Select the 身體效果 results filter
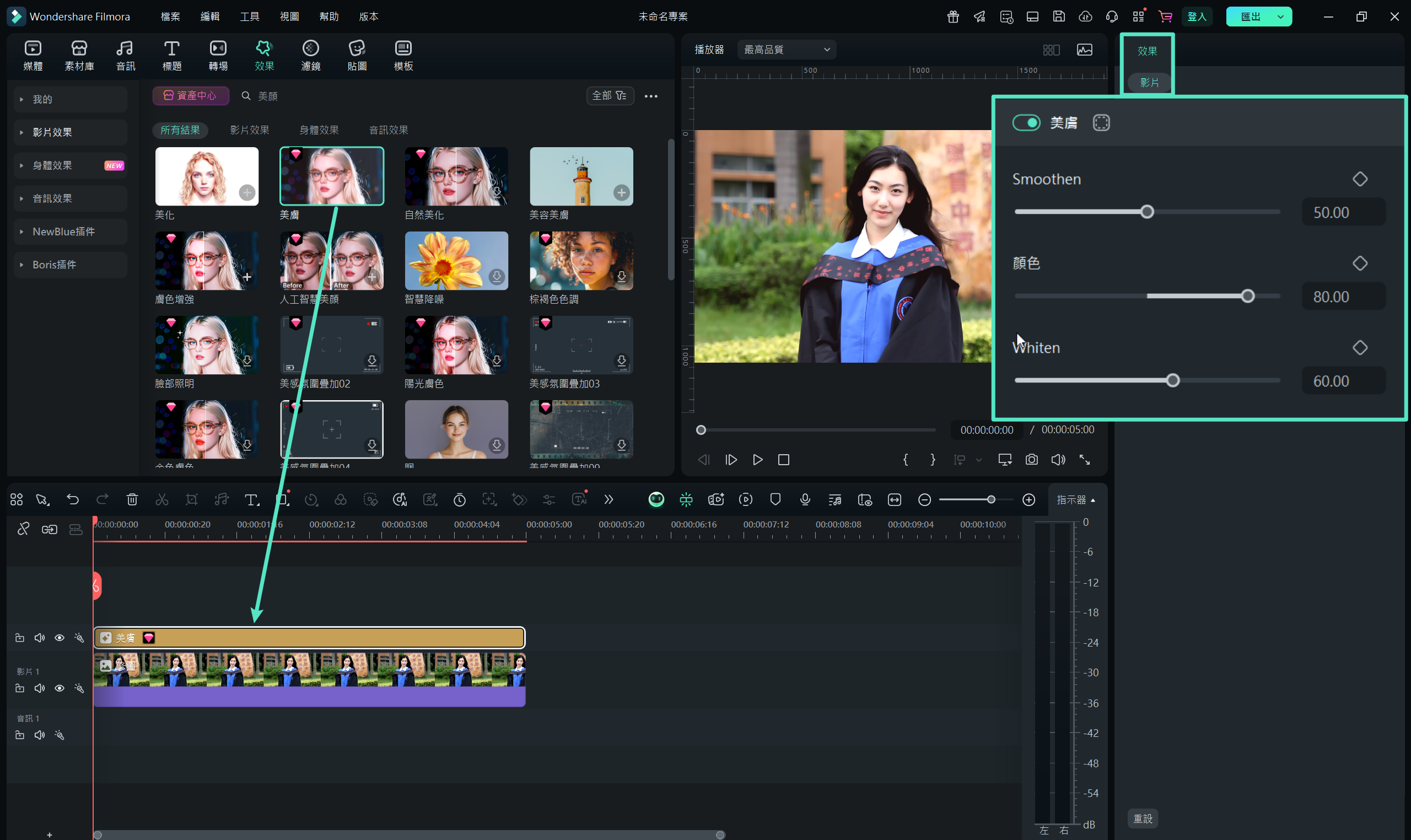This screenshot has width=1411, height=840. (319, 130)
